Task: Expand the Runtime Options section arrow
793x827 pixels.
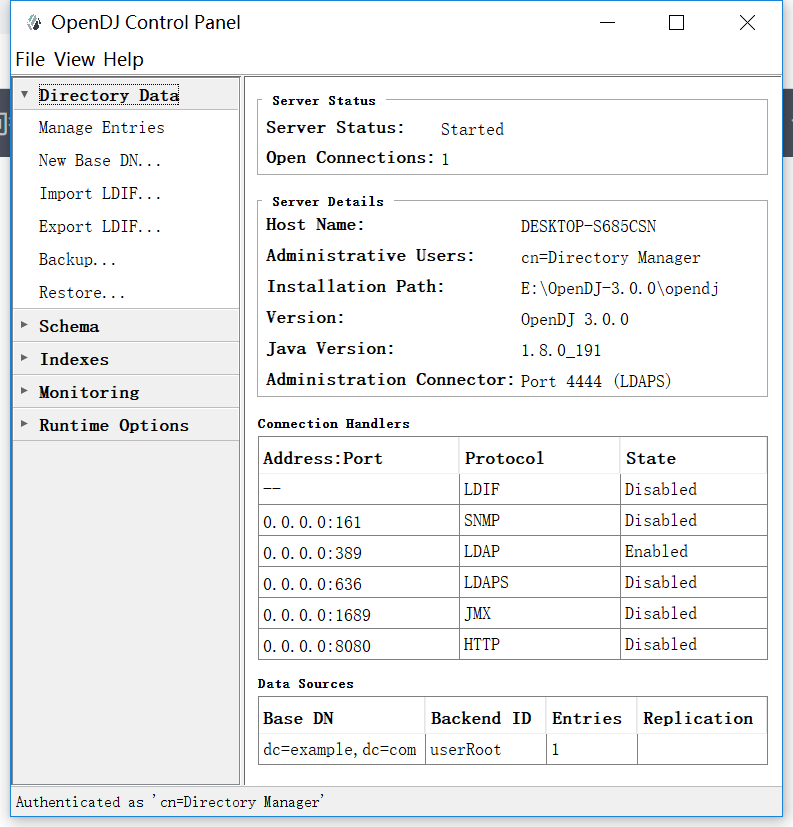Action: click(24, 424)
